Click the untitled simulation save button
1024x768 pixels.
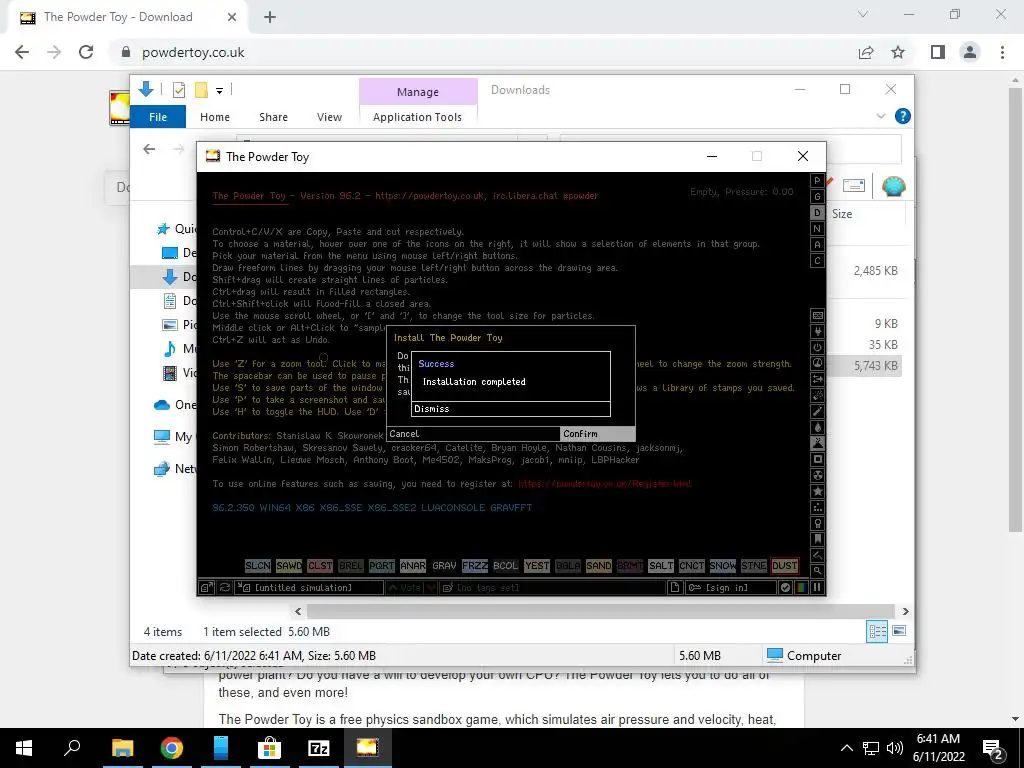click(x=310, y=587)
